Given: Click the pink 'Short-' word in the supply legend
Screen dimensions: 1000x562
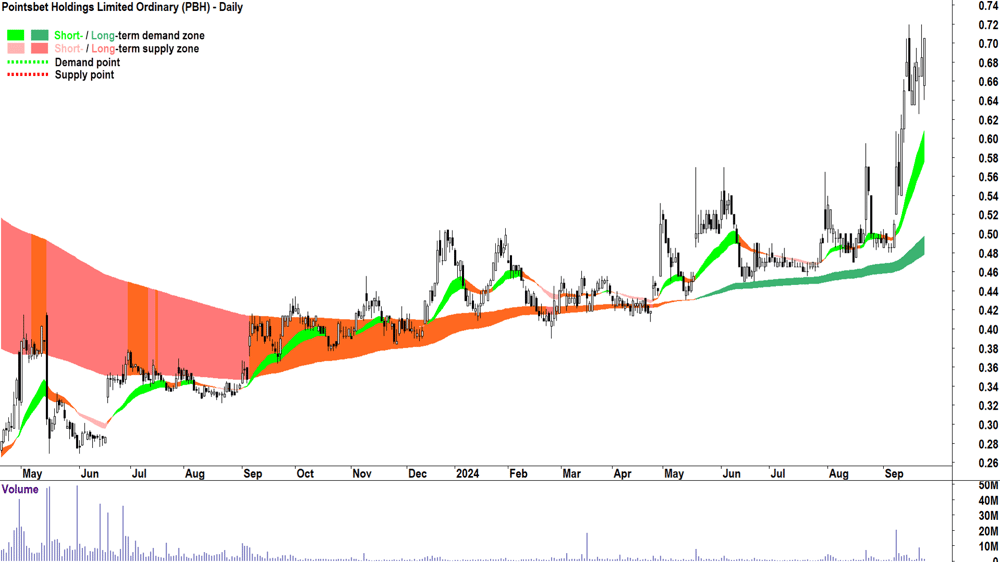Looking at the screenshot, I should pos(68,49).
